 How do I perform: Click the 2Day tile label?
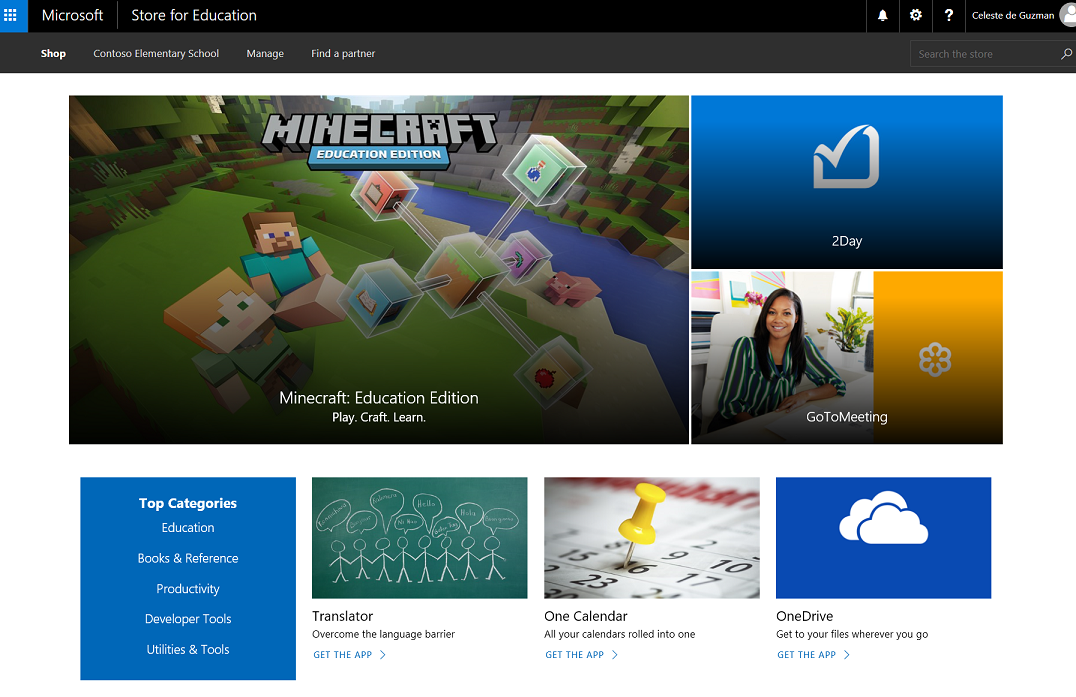pos(846,241)
